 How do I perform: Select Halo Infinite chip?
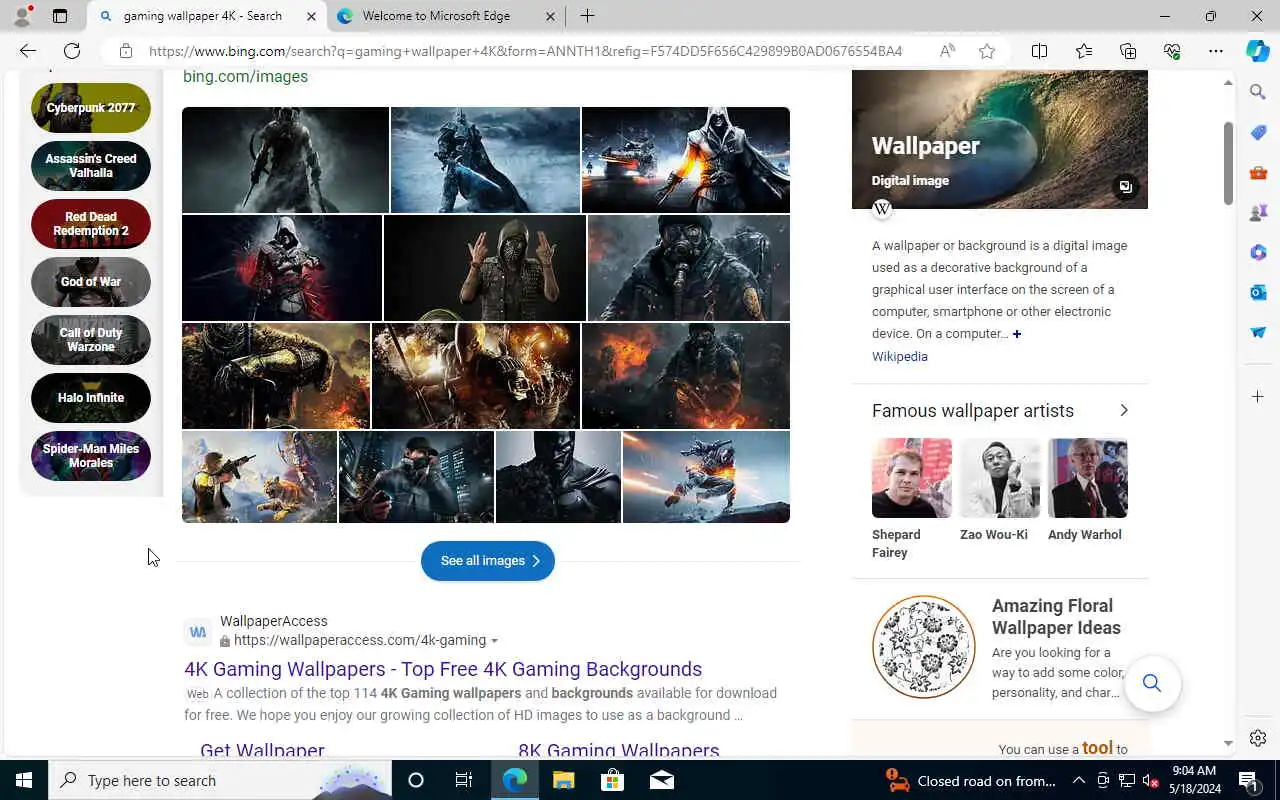[91, 398]
